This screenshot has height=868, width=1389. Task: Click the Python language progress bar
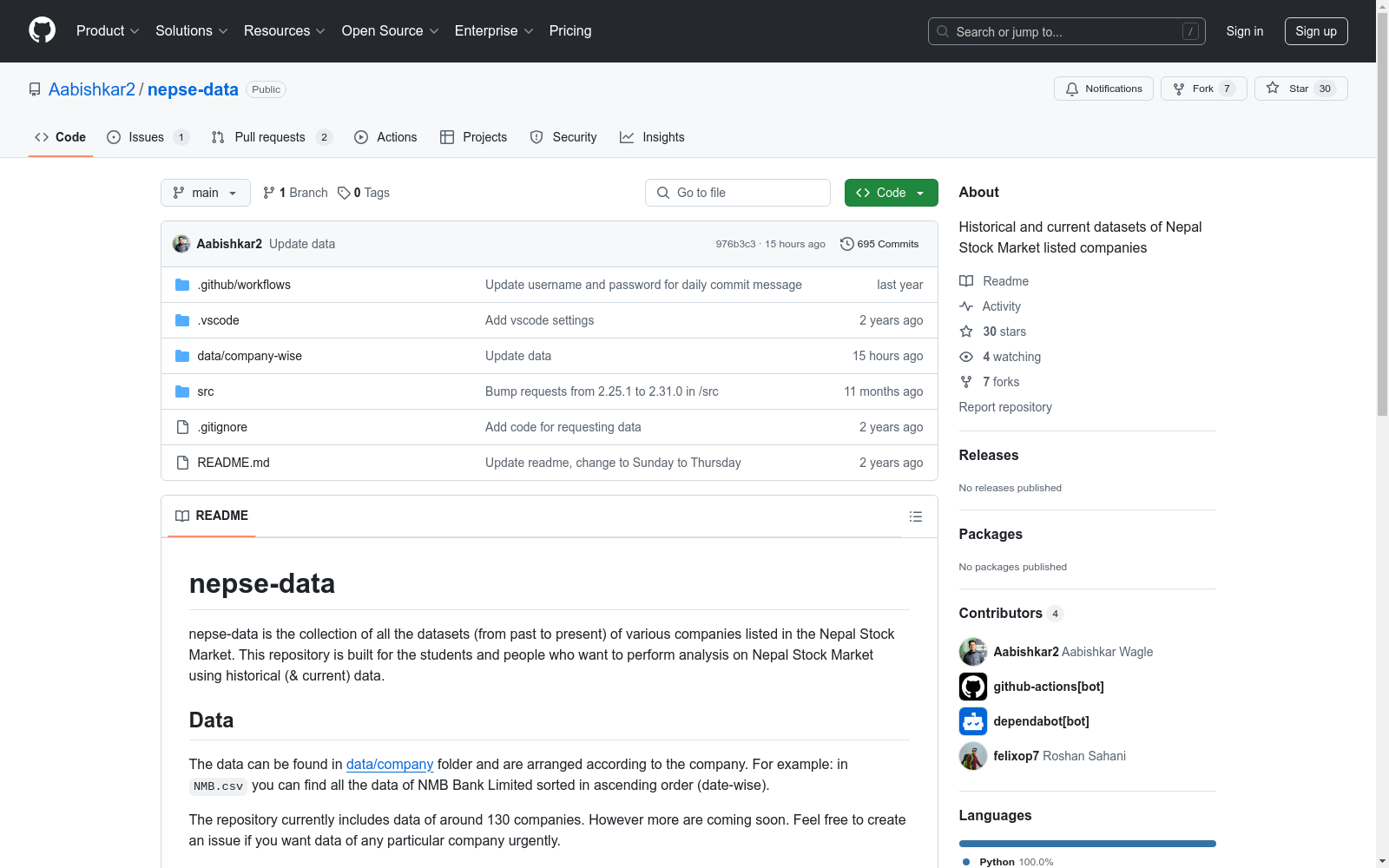[1088, 844]
